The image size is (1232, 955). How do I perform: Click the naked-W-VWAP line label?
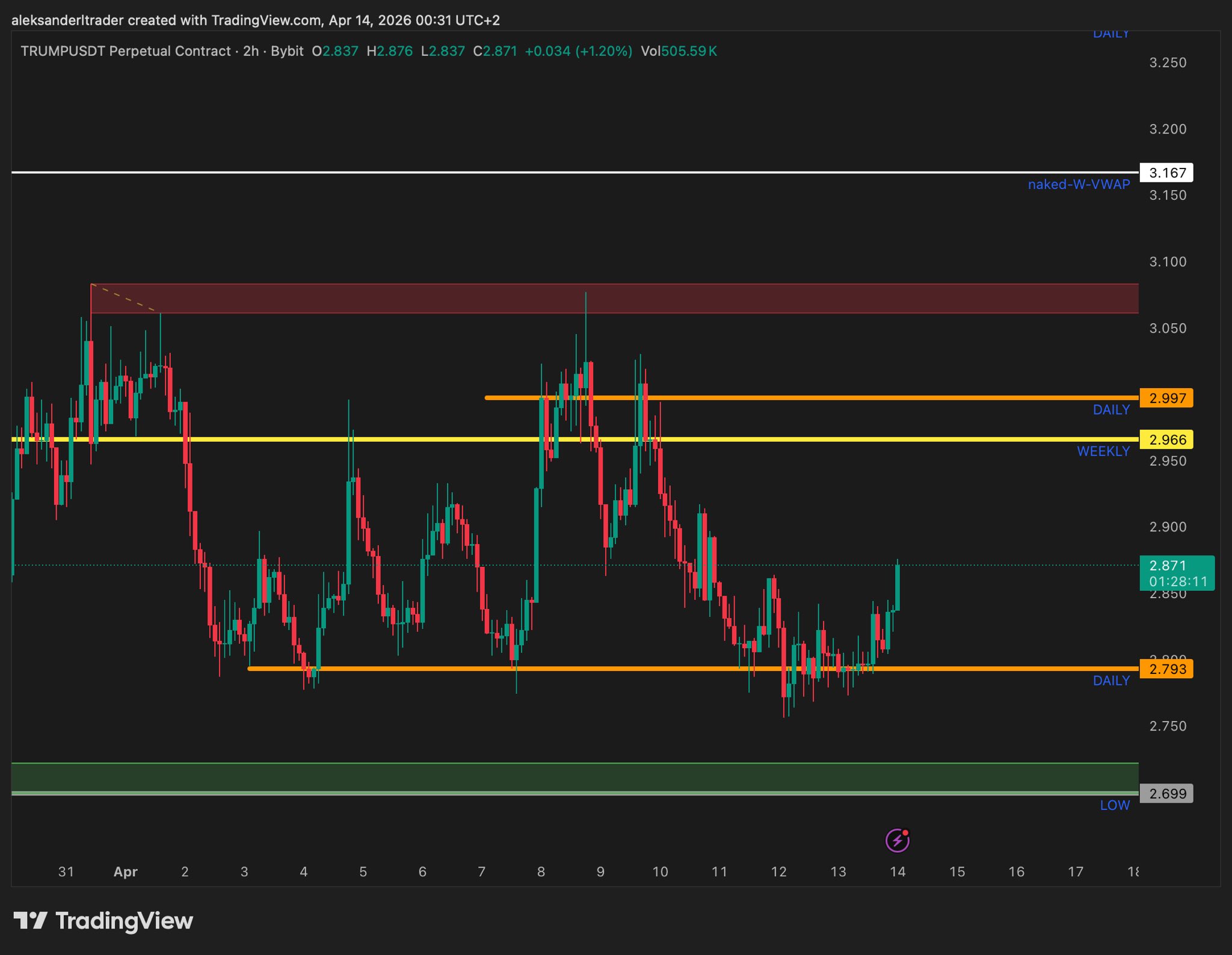click(x=1079, y=184)
